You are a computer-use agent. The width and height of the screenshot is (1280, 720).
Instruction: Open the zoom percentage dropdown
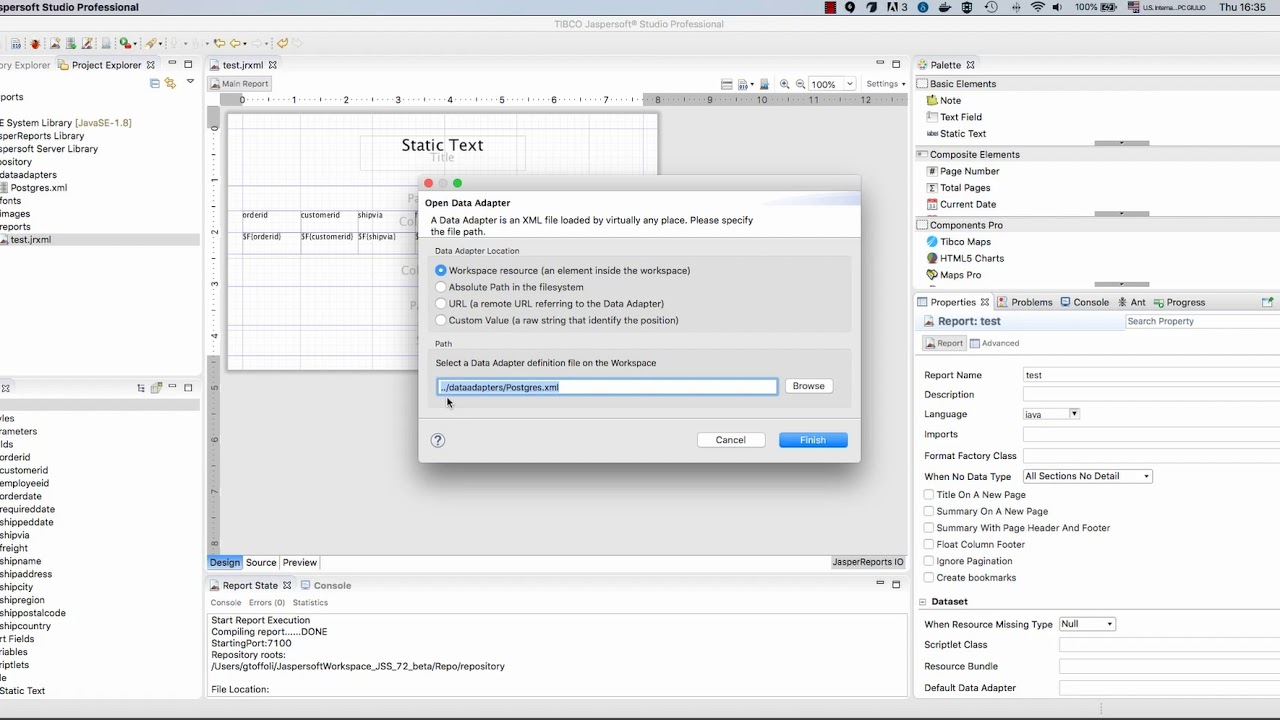click(x=849, y=84)
